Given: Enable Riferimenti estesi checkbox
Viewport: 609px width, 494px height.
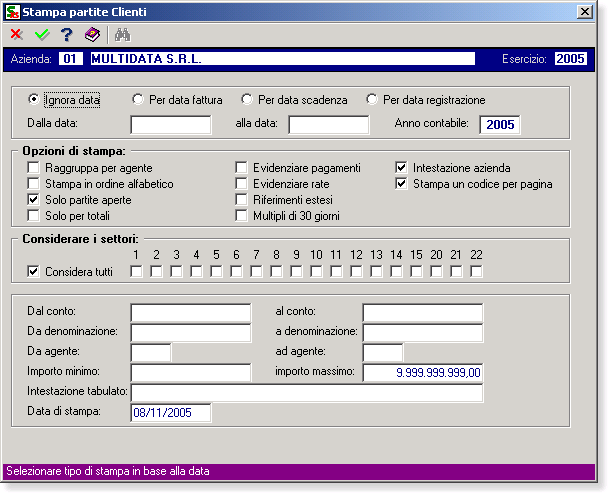Looking at the screenshot, I should coord(241,200).
